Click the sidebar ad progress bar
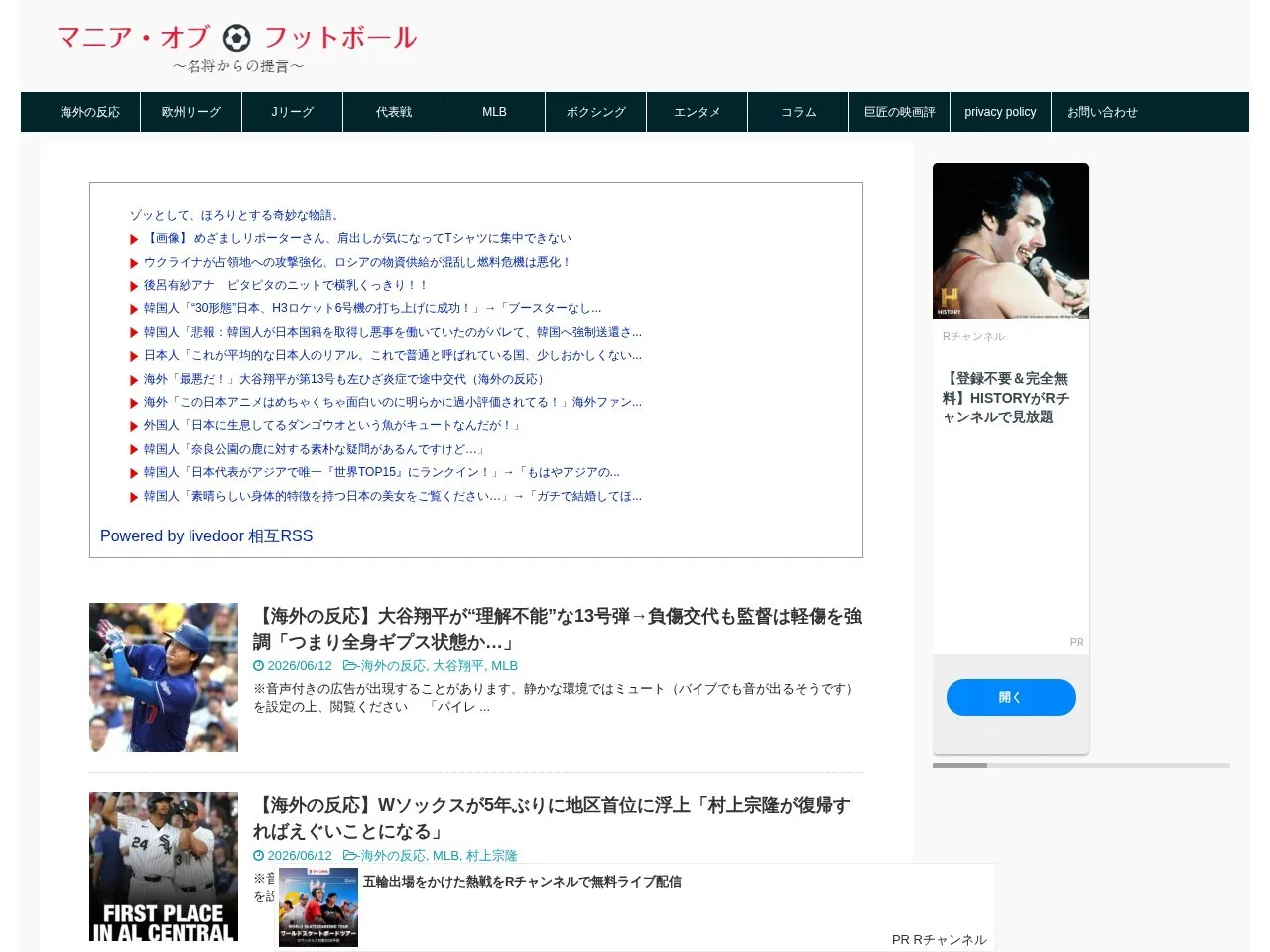 click(x=1081, y=765)
